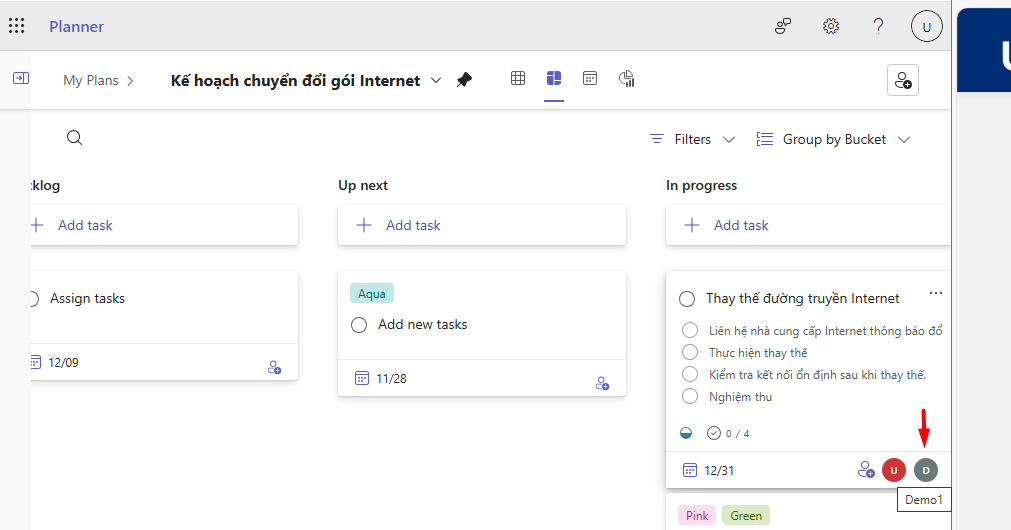Pin the plan with the pushpin icon

(464, 80)
